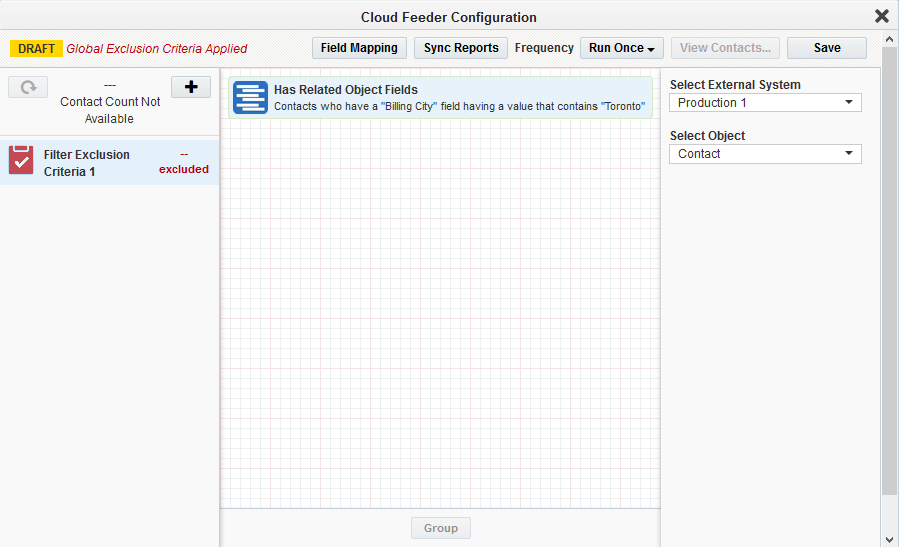This screenshot has width=899, height=547.
Task: Click the red clipboard checkmark filter icon
Action: click(22, 160)
